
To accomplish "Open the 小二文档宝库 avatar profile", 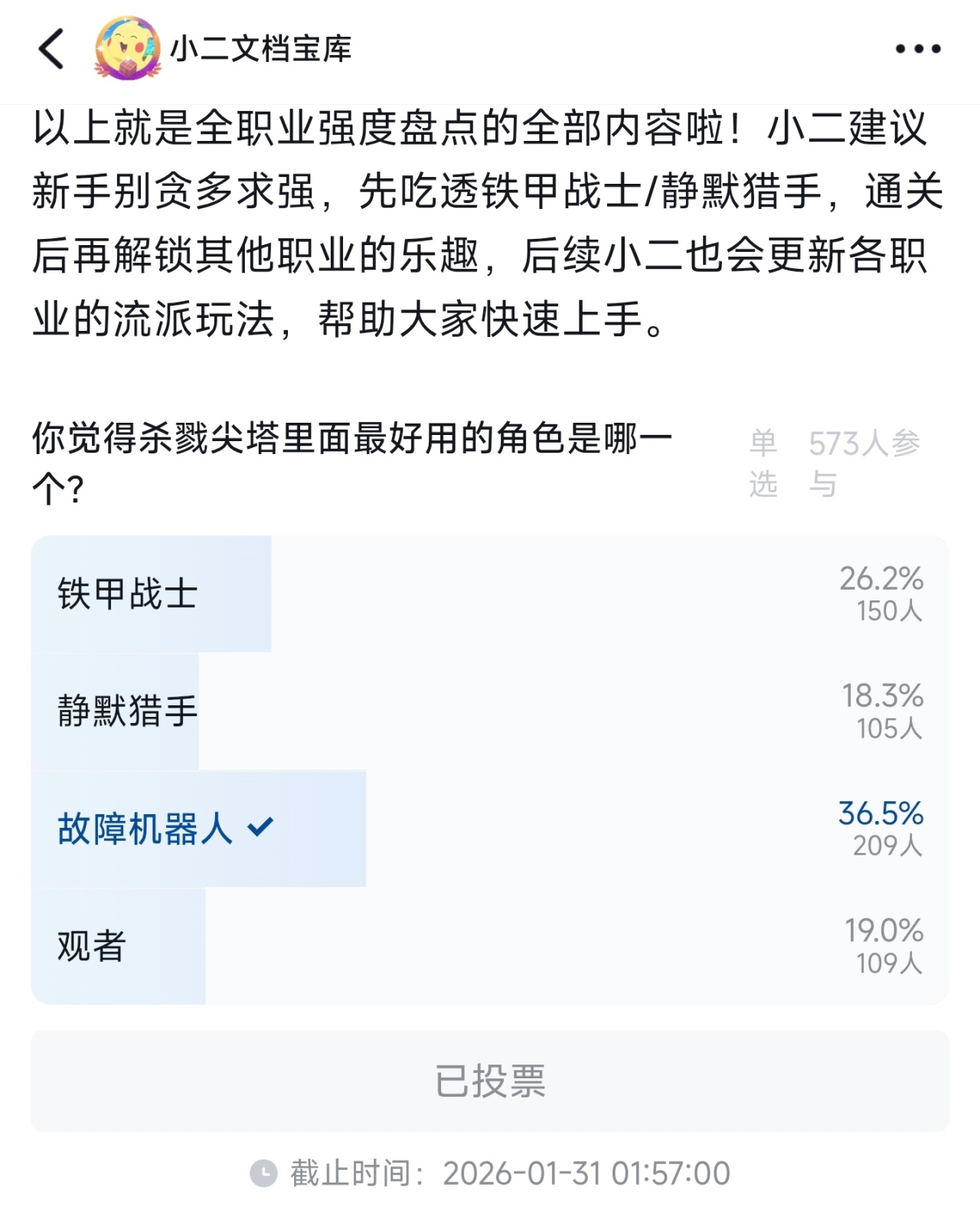I will 126,49.
